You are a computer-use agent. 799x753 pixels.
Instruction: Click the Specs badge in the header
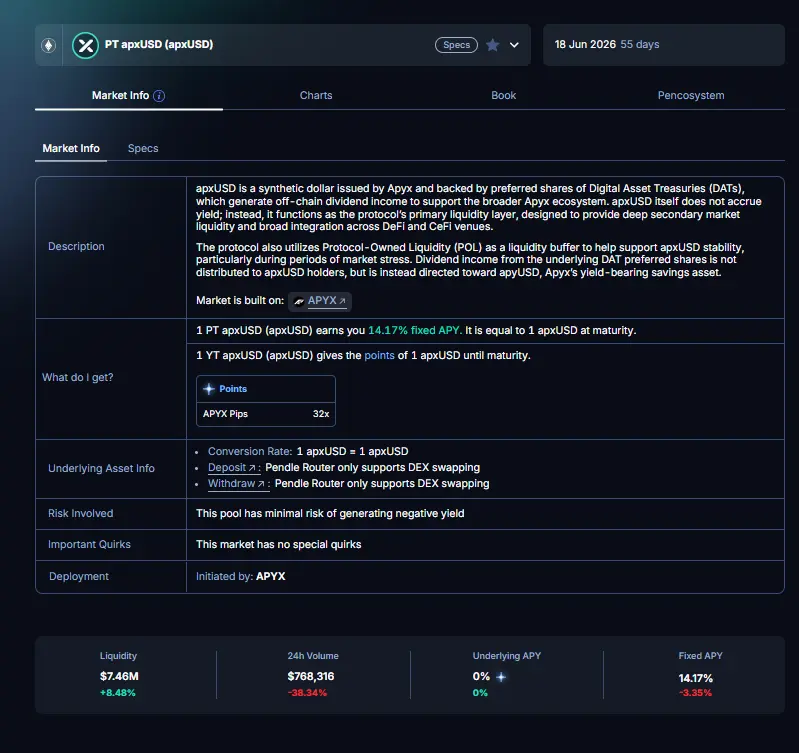coord(456,45)
